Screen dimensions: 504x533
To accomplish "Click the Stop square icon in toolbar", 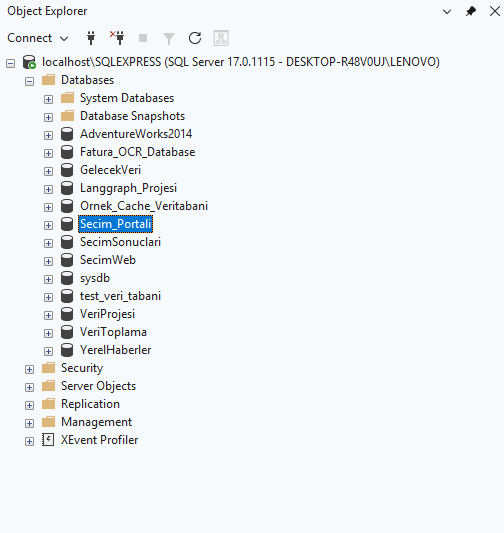I will point(143,38).
